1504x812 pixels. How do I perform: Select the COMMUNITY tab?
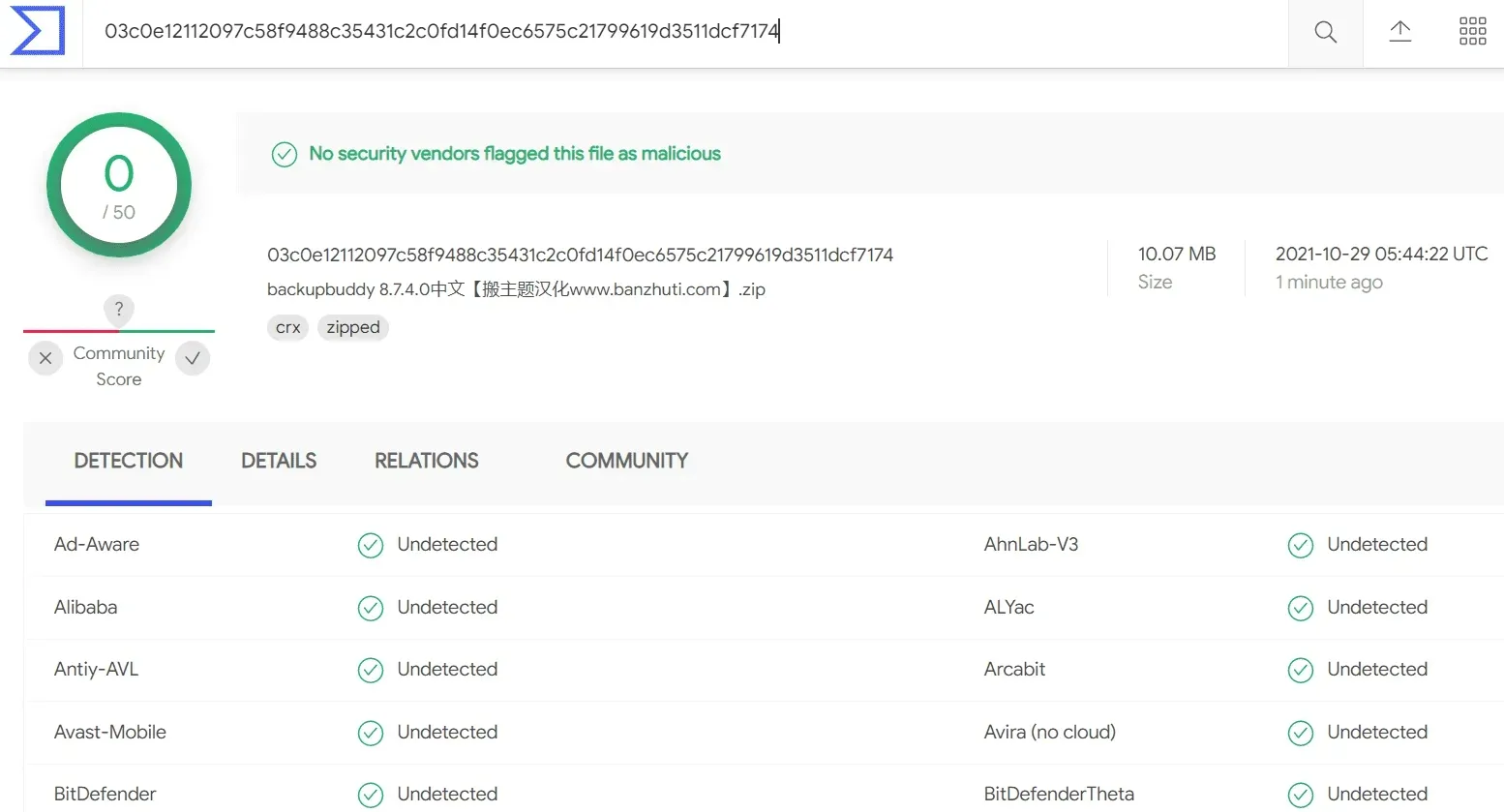click(x=627, y=461)
